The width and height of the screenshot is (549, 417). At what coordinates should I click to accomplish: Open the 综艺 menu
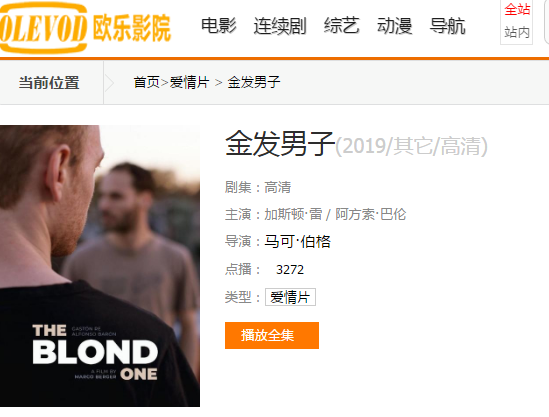click(x=341, y=26)
